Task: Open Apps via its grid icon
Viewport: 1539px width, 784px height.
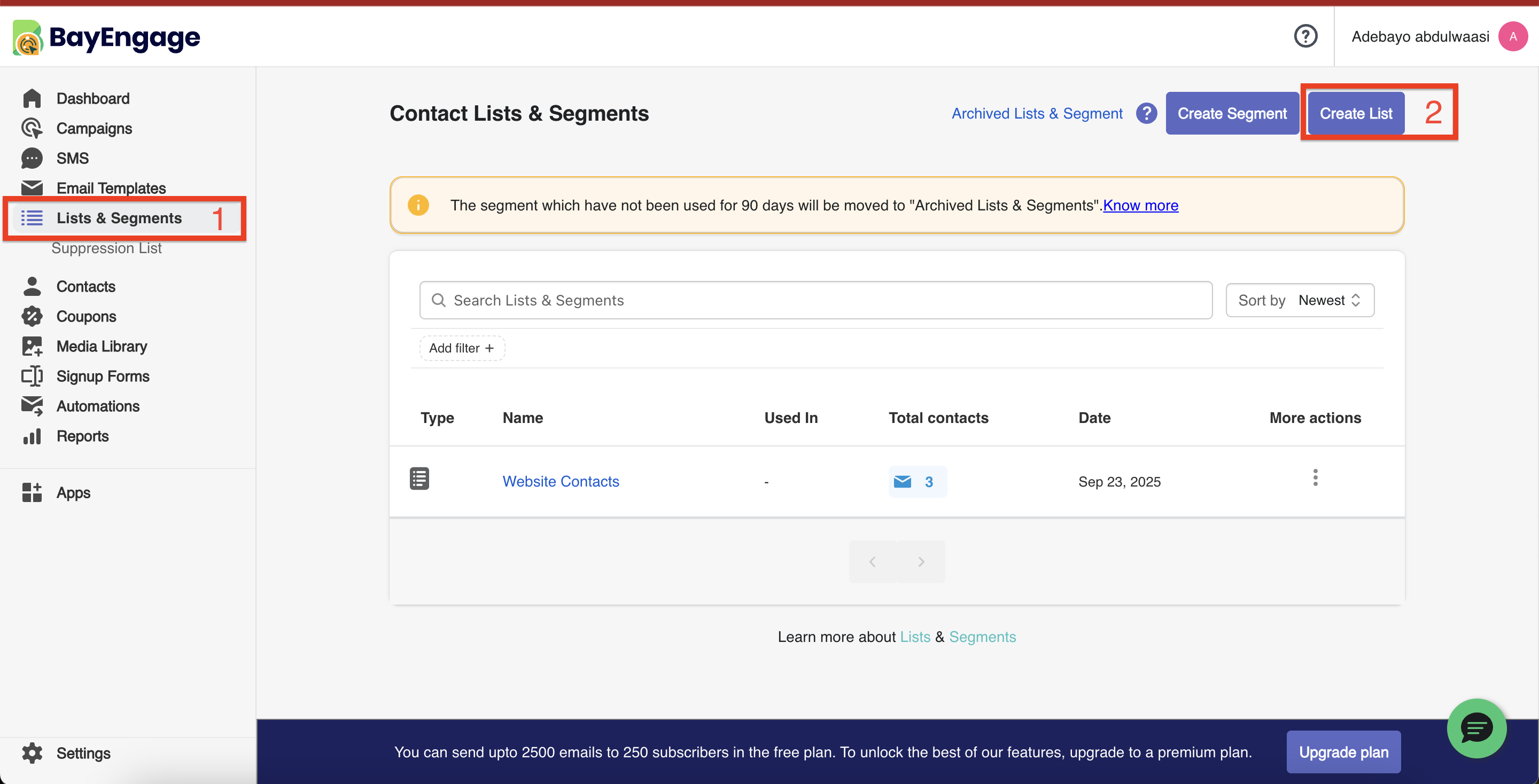Action: click(32, 492)
